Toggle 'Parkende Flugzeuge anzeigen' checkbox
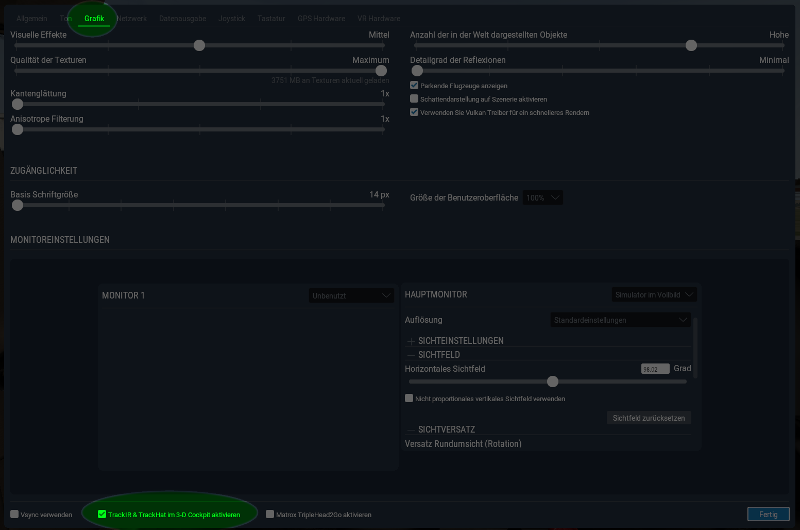This screenshot has width=800, height=530. click(x=414, y=86)
